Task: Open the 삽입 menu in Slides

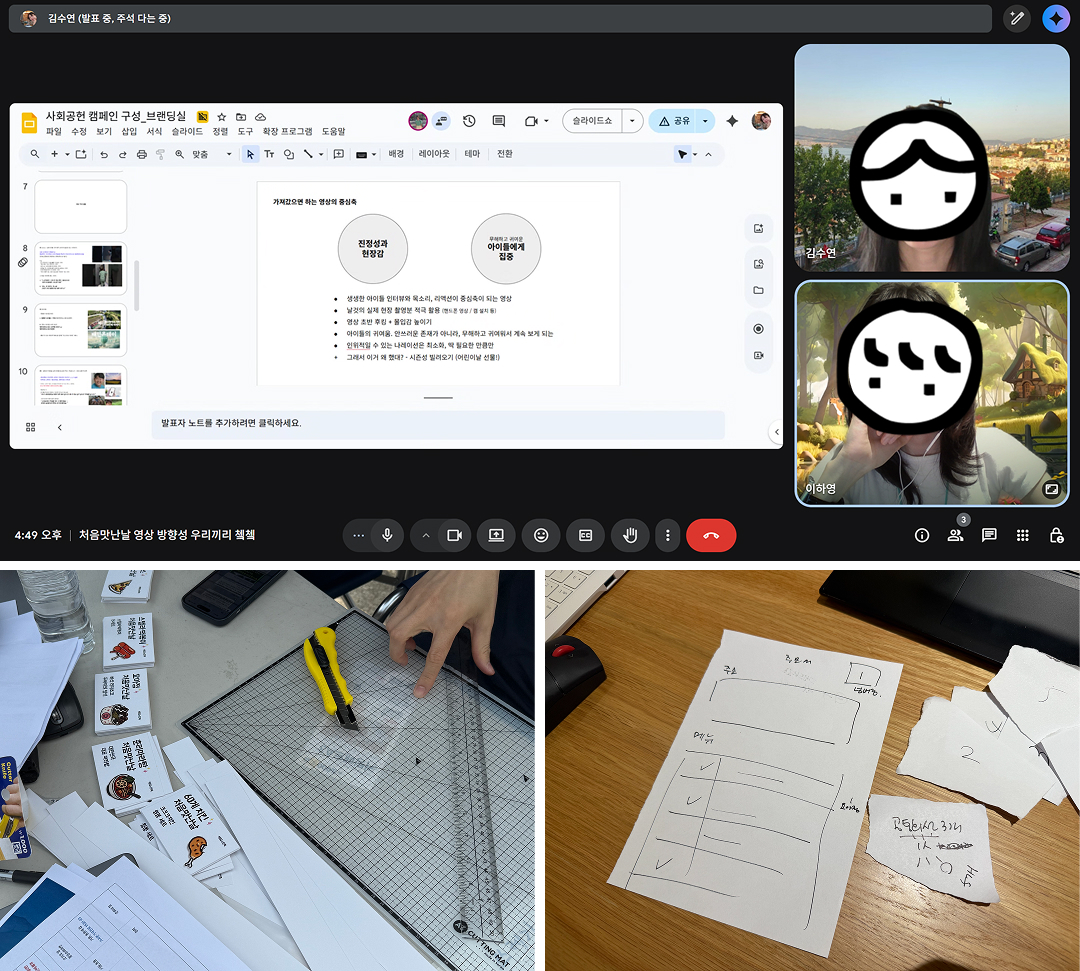Action: [129, 132]
